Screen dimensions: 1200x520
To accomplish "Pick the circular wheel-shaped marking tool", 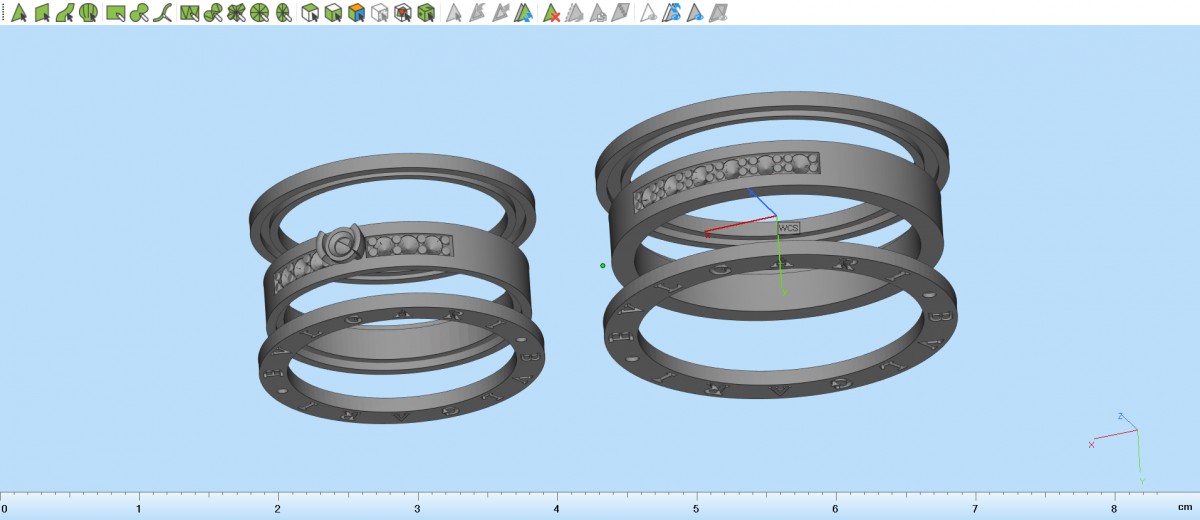I will (x=260, y=13).
